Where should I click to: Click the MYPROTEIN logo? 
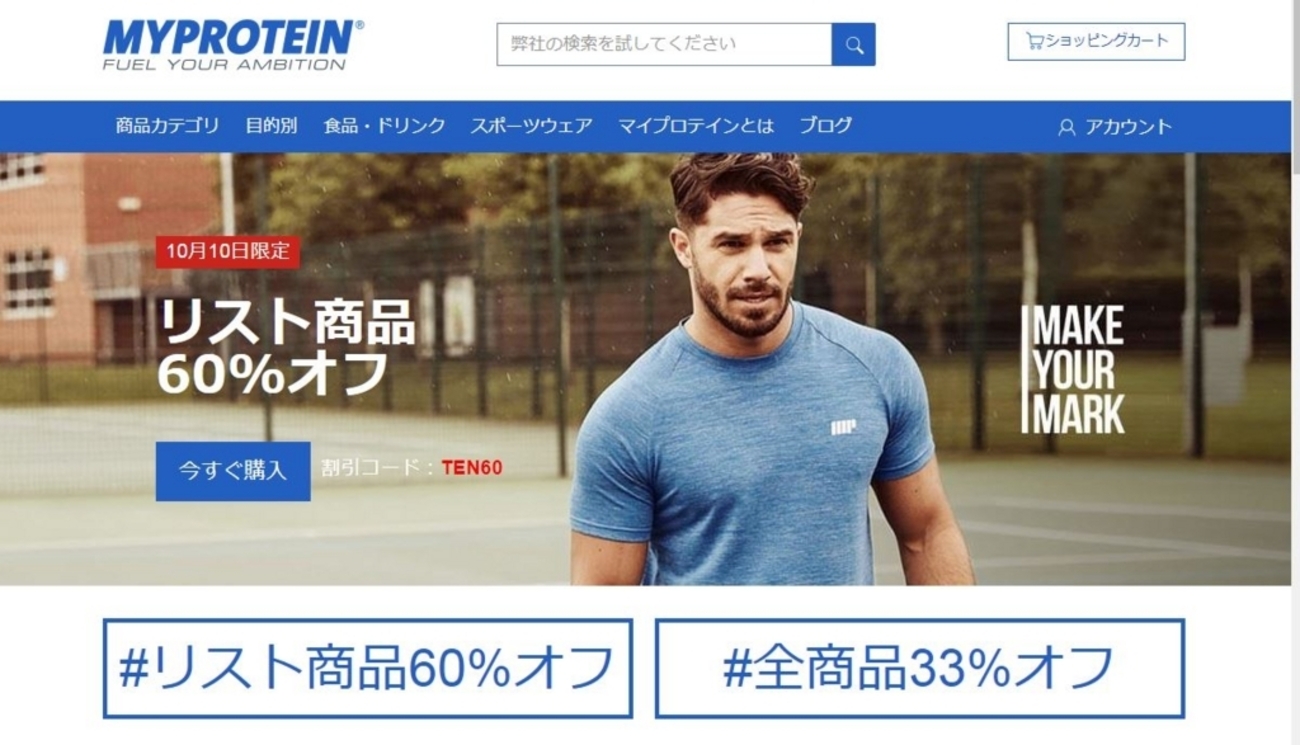(233, 45)
